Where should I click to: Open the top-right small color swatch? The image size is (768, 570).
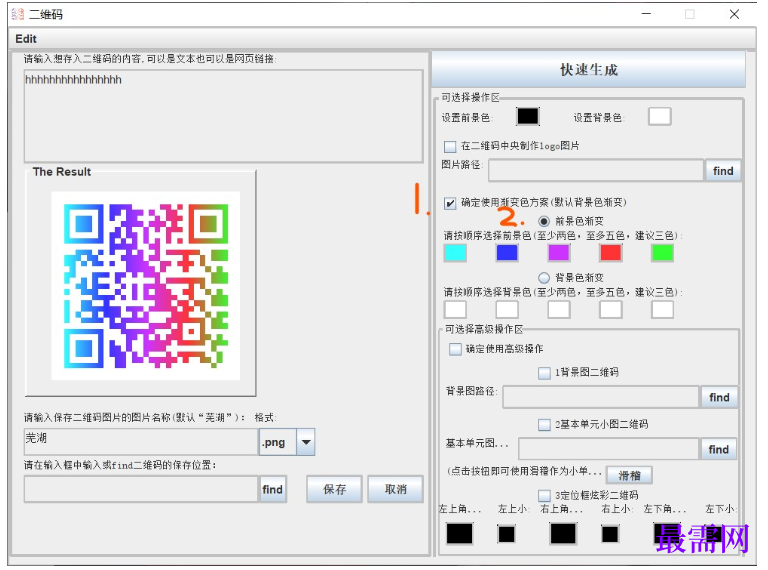(610, 534)
